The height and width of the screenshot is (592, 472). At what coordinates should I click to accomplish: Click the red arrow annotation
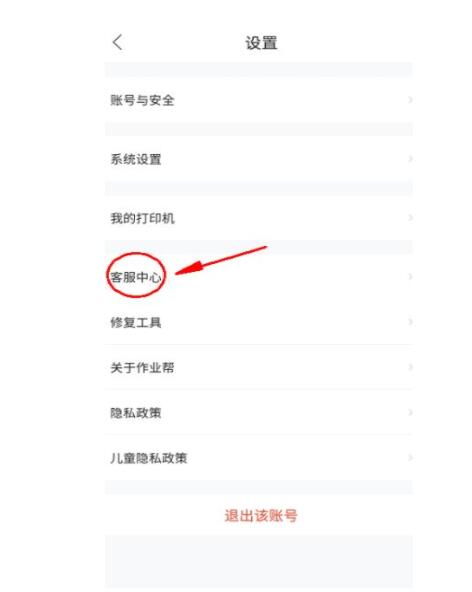(x=221, y=261)
